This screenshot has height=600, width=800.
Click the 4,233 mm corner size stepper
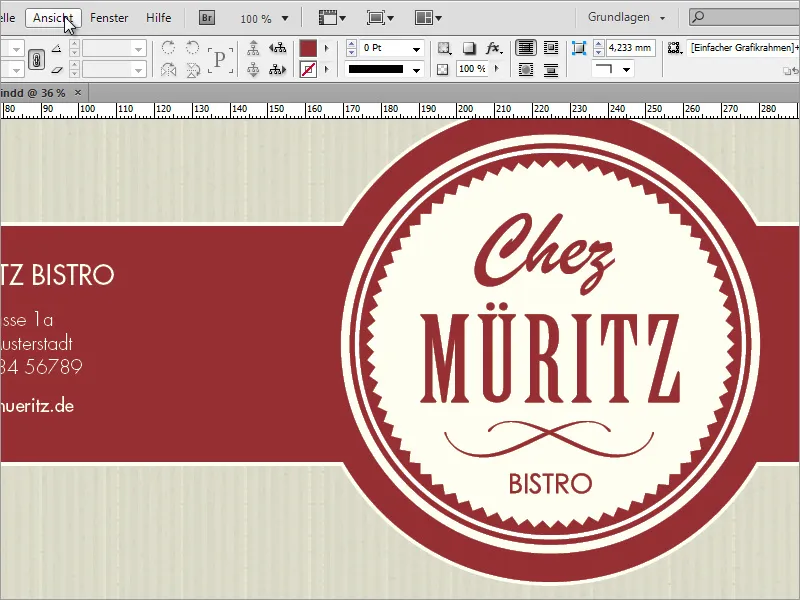click(599, 48)
